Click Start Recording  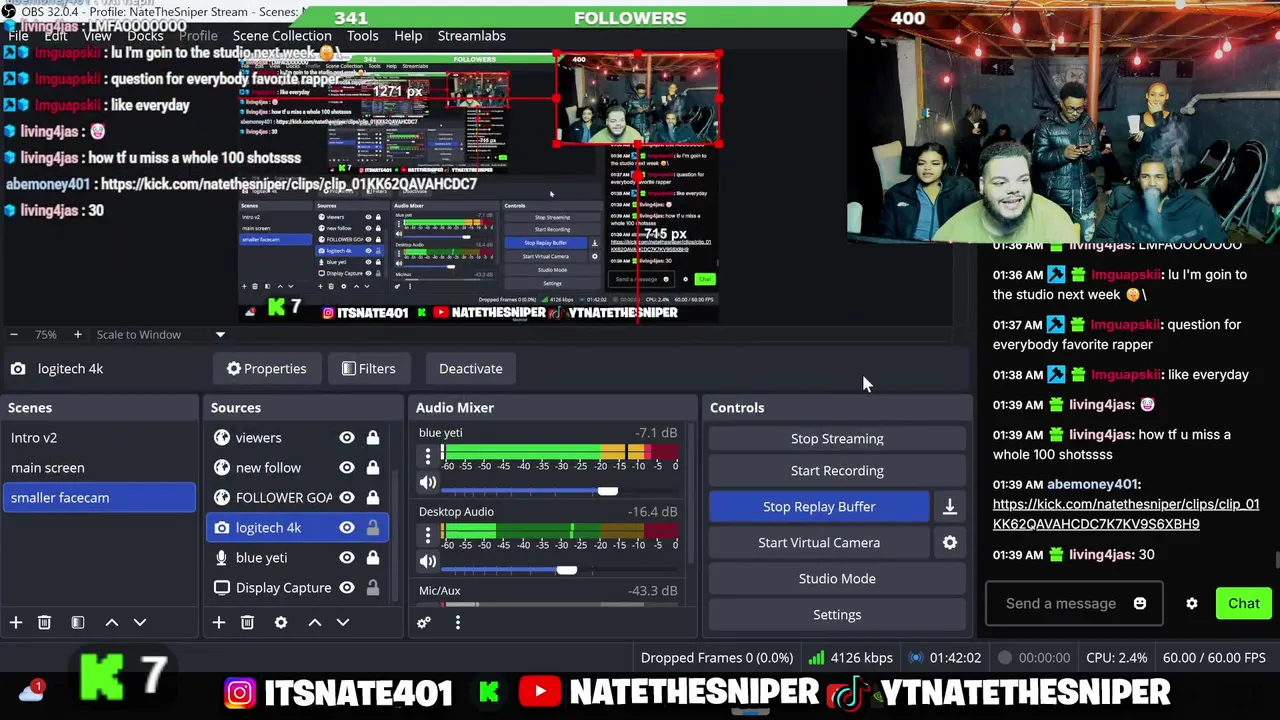[837, 471]
